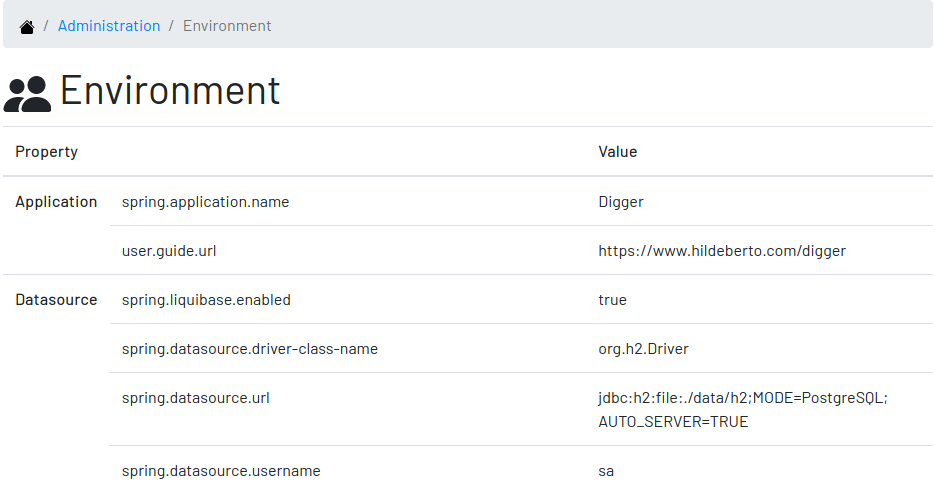The image size is (935, 490).
Task: Click the spring.liquibase.enabled property
Action: (x=206, y=300)
